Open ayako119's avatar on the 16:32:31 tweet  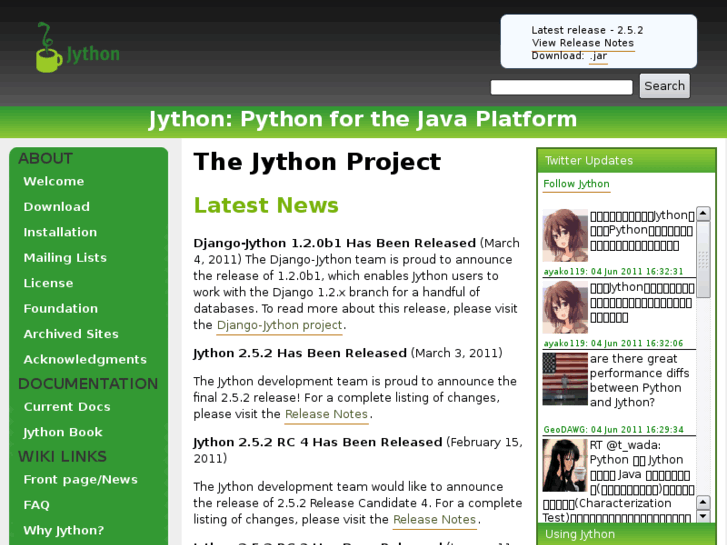click(565, 235)
